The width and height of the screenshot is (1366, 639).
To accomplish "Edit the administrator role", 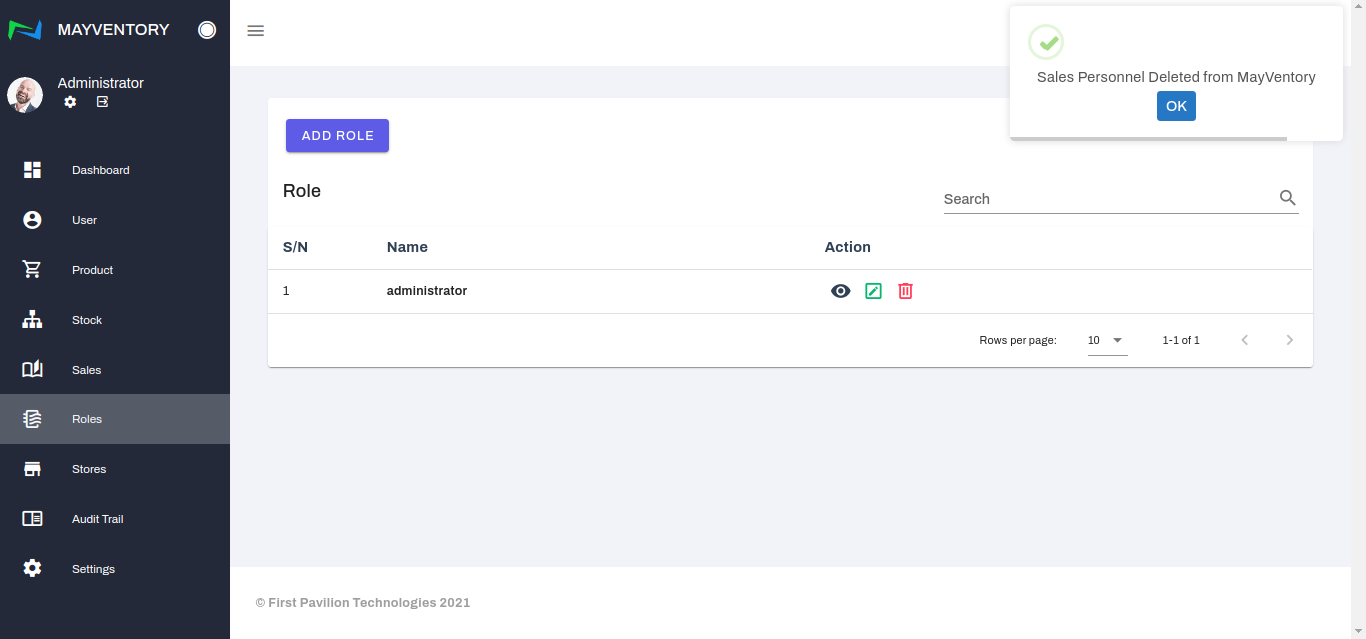I will click(x=873, y=291).
